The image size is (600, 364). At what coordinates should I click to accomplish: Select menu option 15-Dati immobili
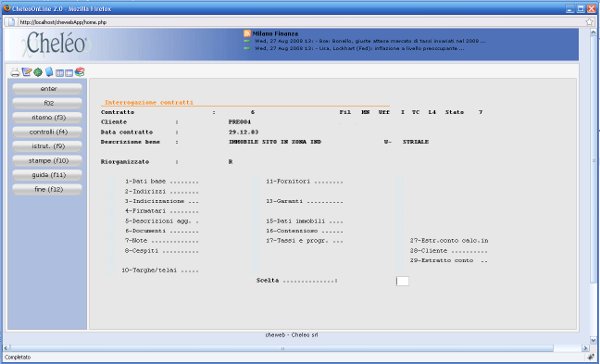pyautogui.click(x=305, y=221)
